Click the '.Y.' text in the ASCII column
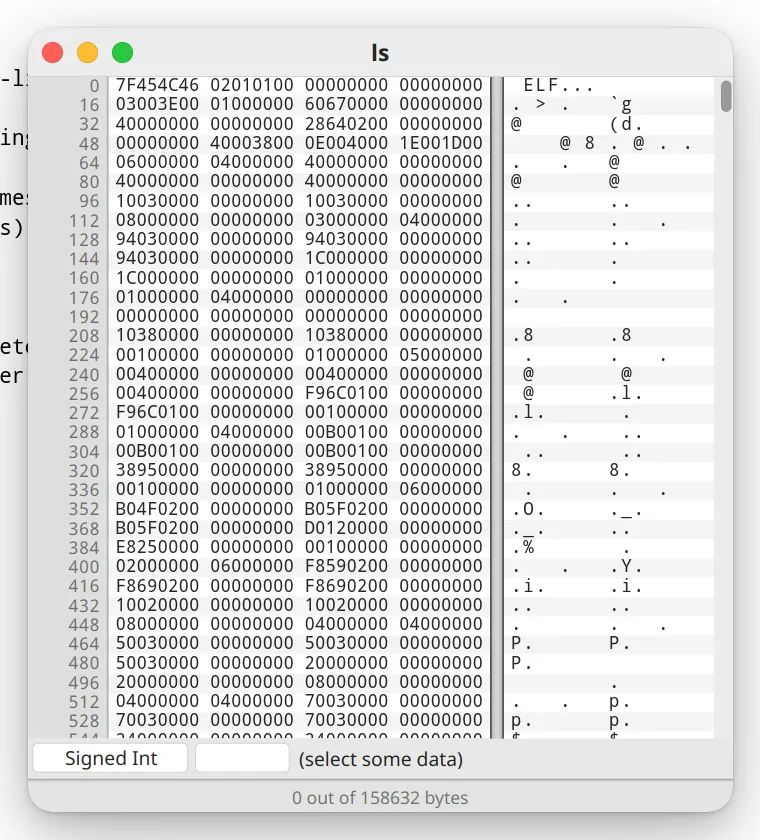760x840 pixels. click(x=626, y=566)
